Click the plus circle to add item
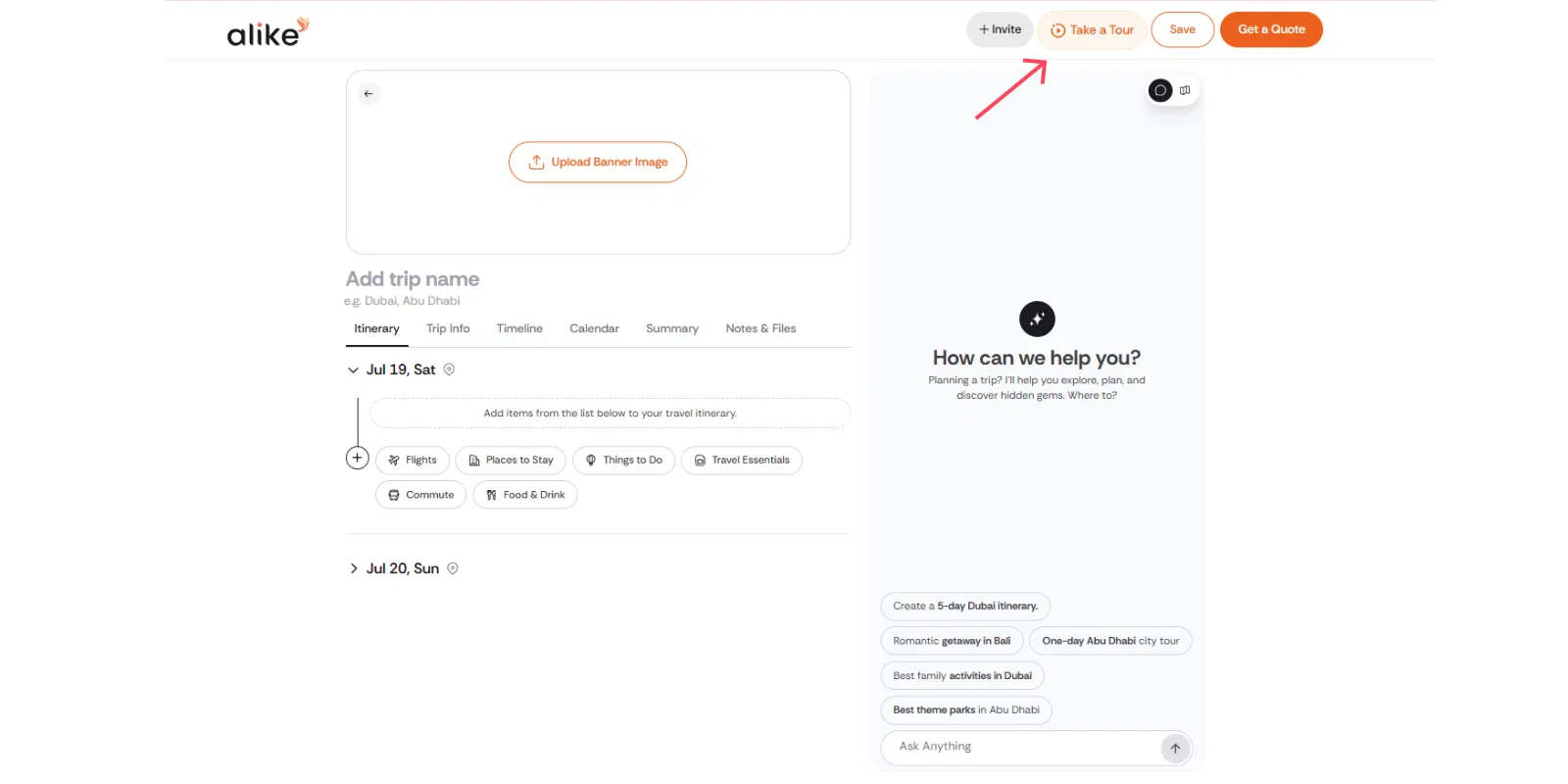Screen dimensions: 1568x784 358,458
